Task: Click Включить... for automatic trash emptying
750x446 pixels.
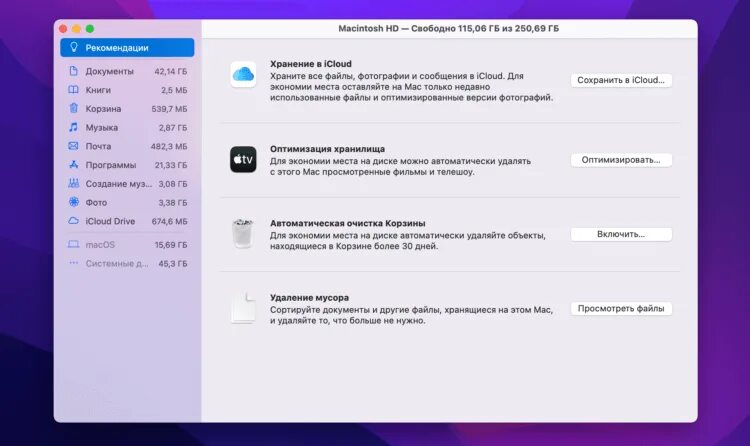Action: (x=621, y=234)
